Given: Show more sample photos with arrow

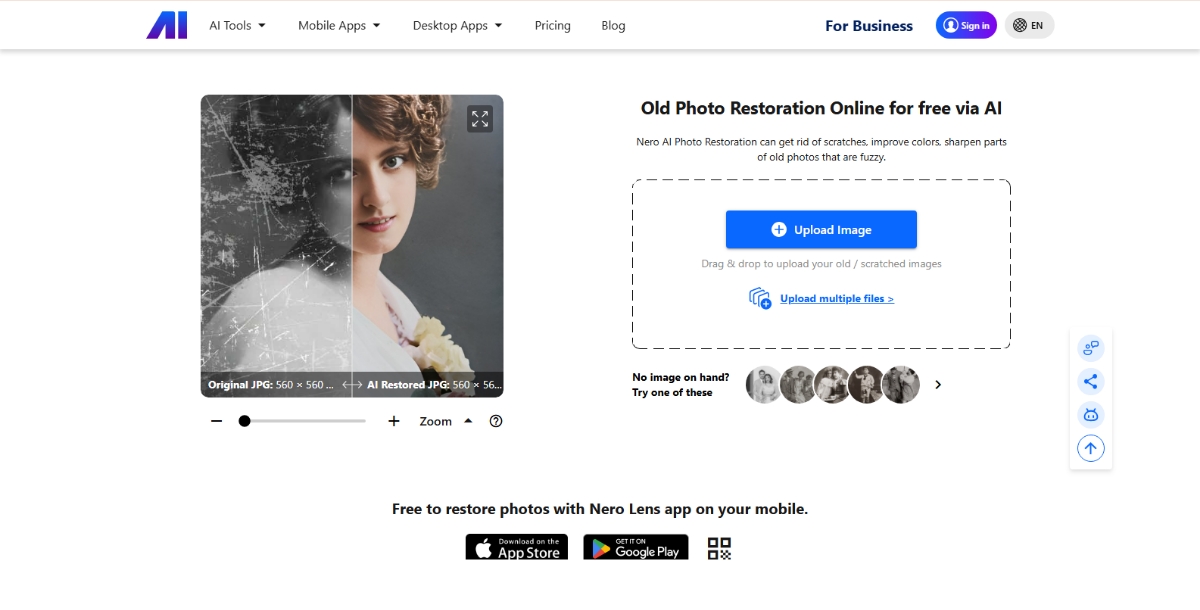Looking at the screenshot, I should (938, 384).
